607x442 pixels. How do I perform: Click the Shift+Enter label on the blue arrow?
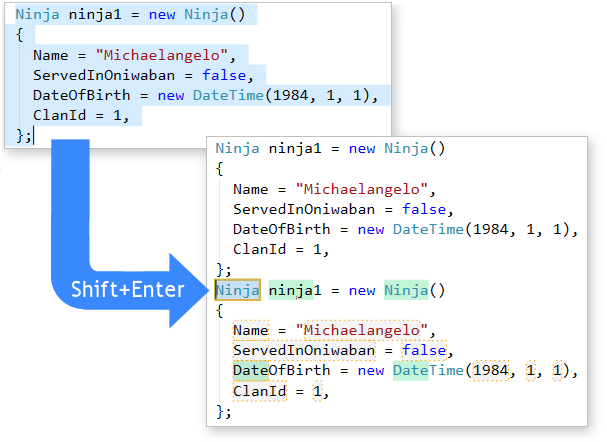[127, 290]
